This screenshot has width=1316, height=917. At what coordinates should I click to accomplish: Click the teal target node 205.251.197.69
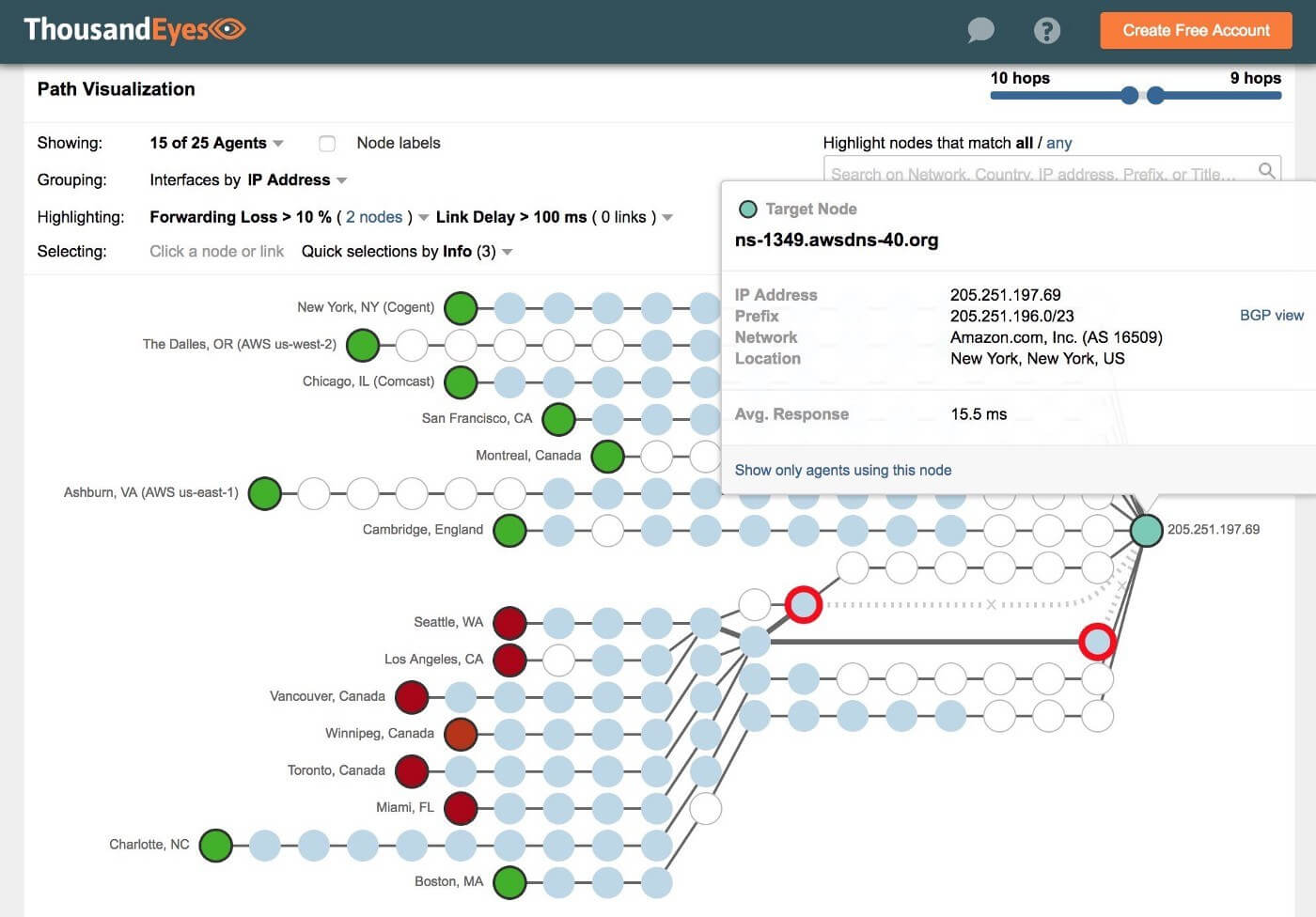(x=1146, y=530)
